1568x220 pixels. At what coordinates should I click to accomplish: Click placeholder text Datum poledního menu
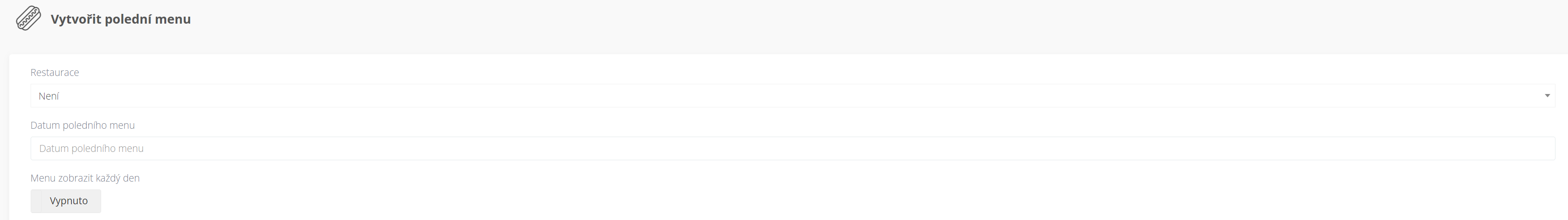click(91, 148)
